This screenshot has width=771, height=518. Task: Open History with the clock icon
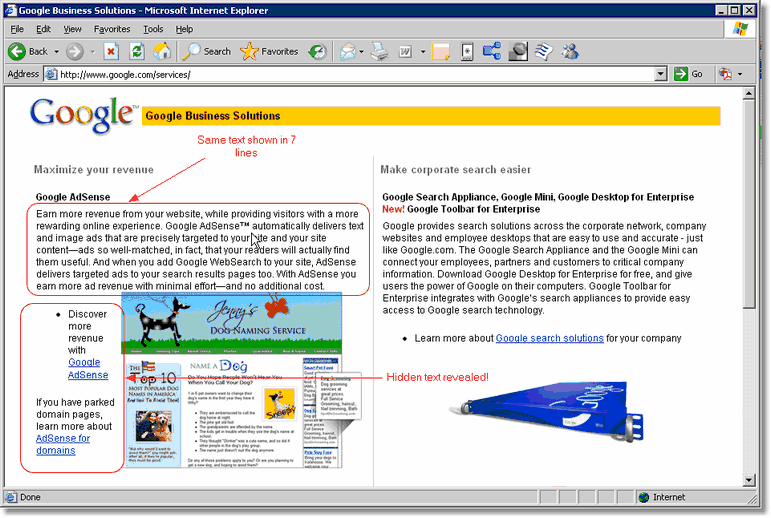coord(318,51)
